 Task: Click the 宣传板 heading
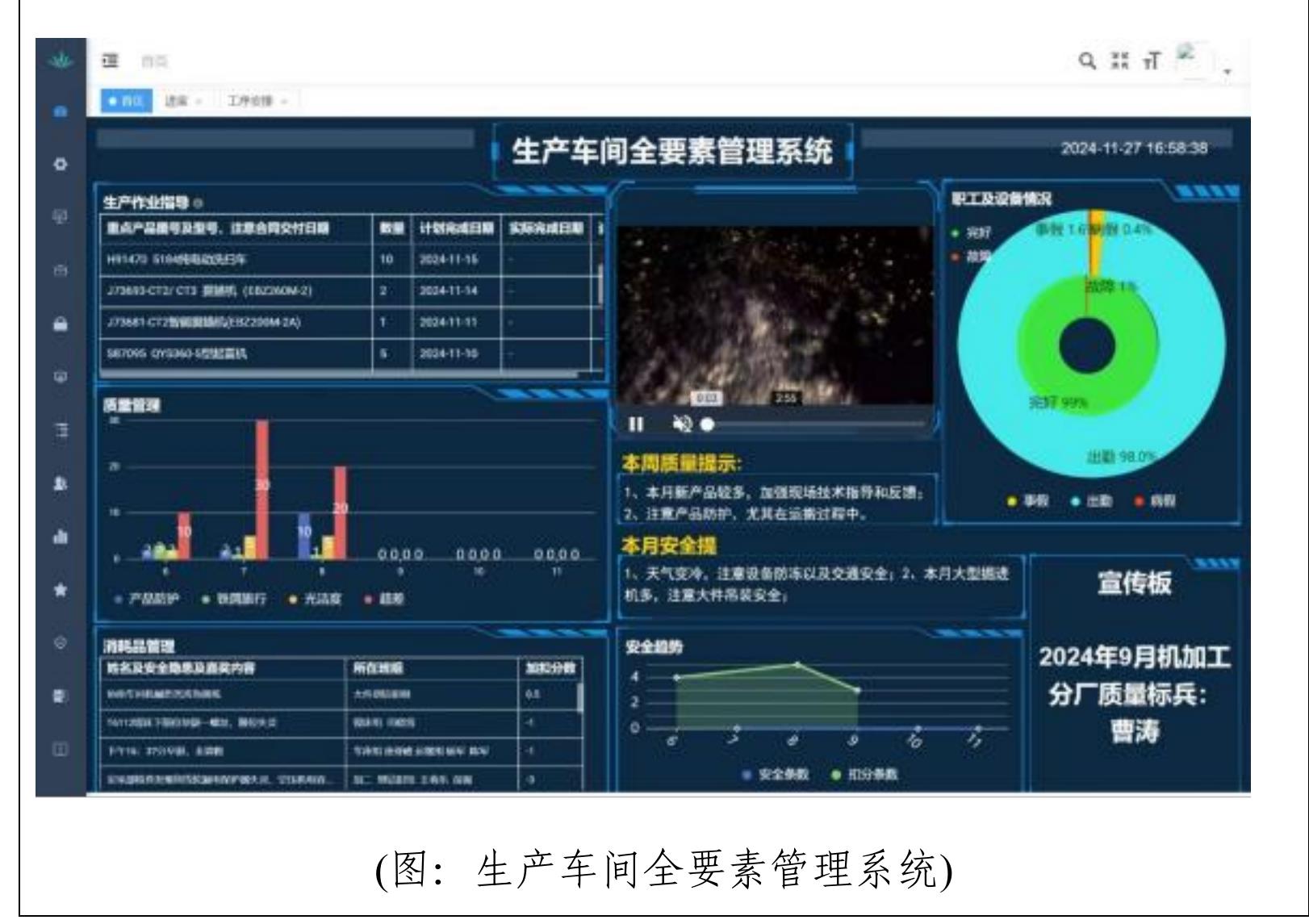[1134, 583]
